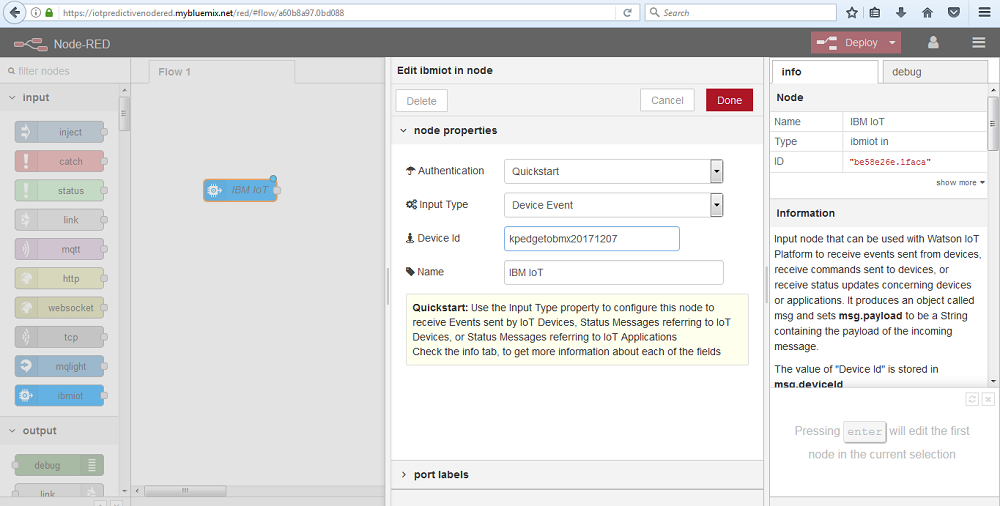Open the Deploy options arrow
This screenshot has width=1000, height=506.
point(892,43)
